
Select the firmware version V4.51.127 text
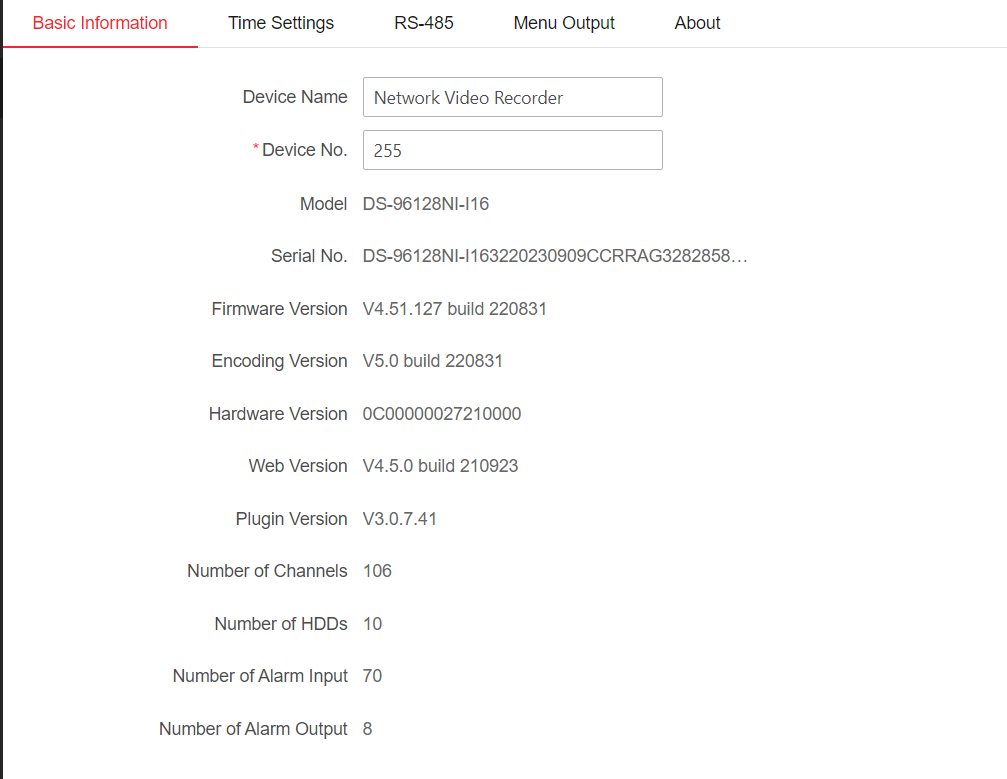pyautogui.click(x=455, y=309)
